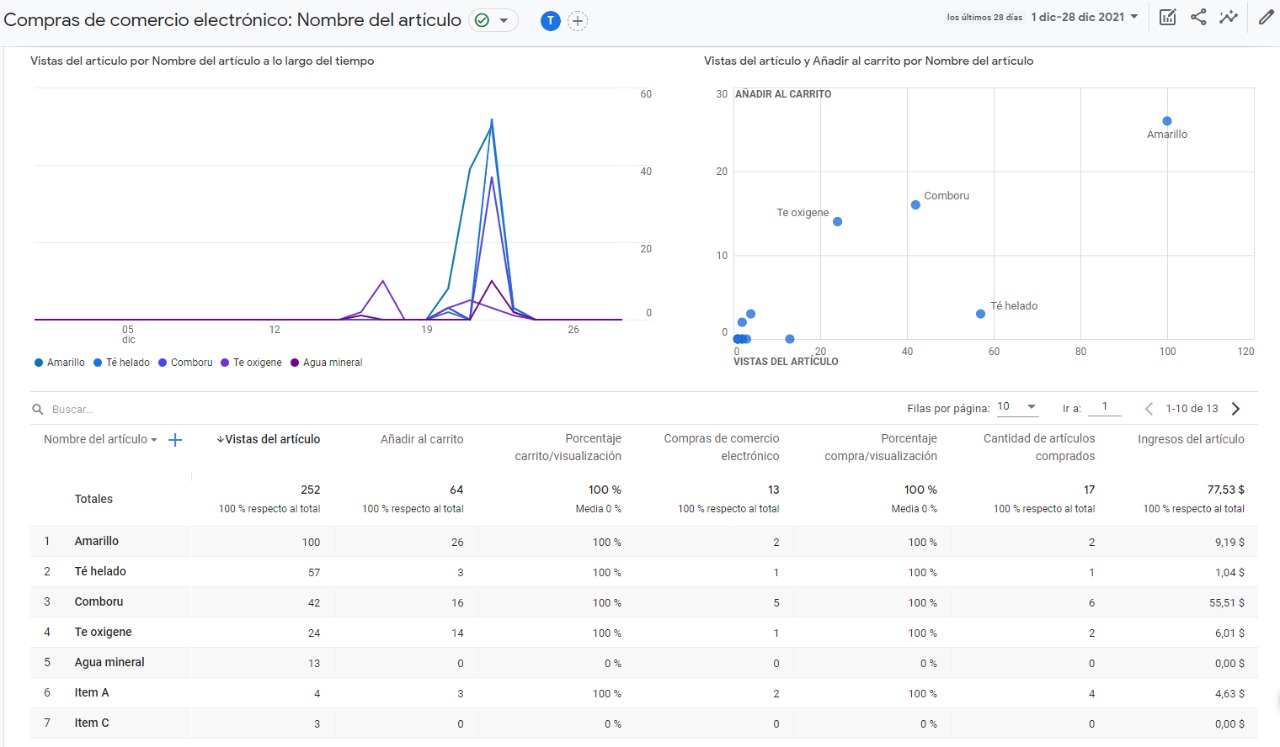
Task: Click Agua mineral legend entry
Action: (x=326, y=363)
